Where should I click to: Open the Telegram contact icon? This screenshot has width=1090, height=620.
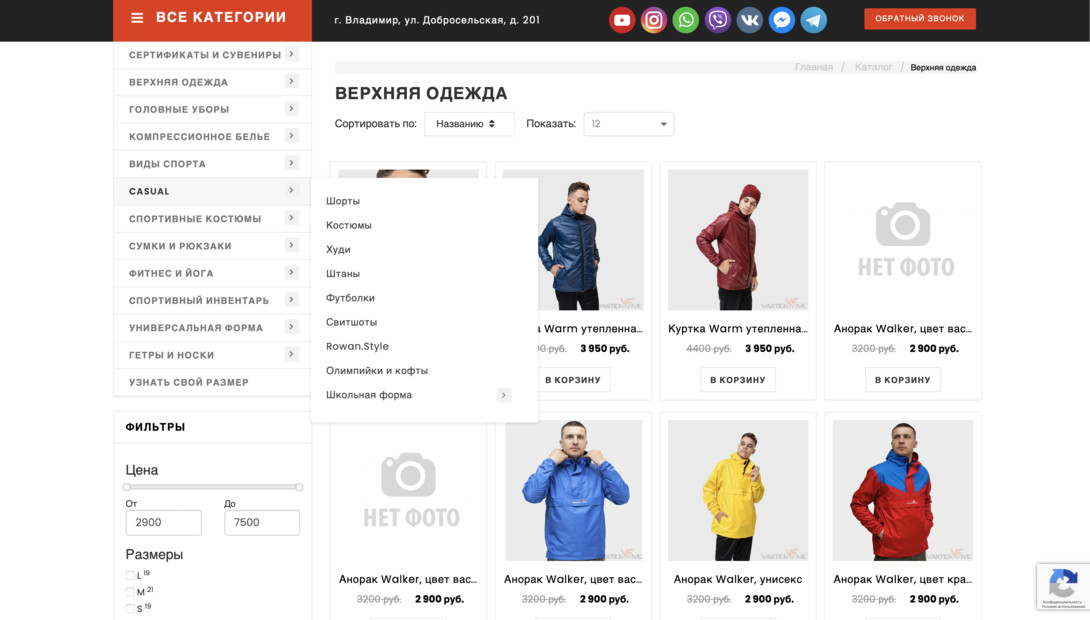[813, 20]
